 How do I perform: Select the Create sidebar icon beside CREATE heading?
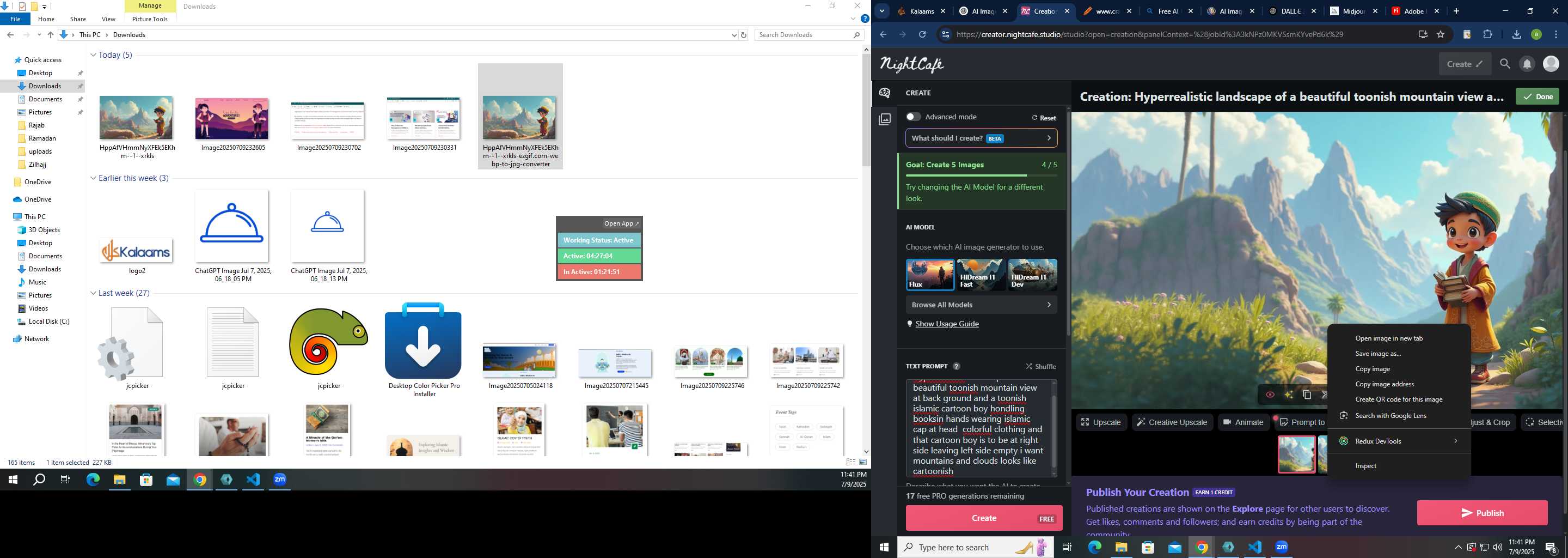tap(885, 93)
